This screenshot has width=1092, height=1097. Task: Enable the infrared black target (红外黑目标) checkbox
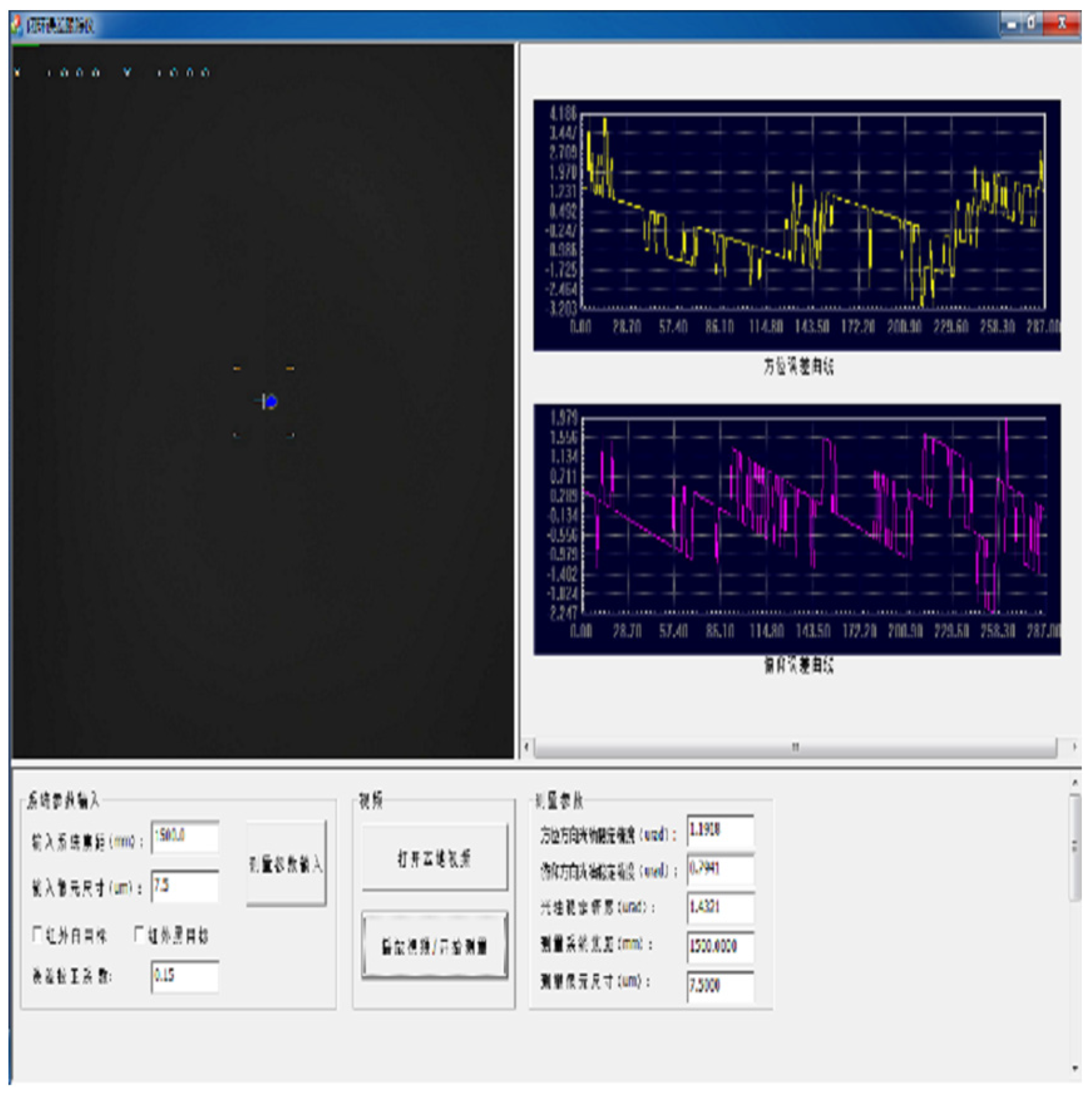pos(140,935)
